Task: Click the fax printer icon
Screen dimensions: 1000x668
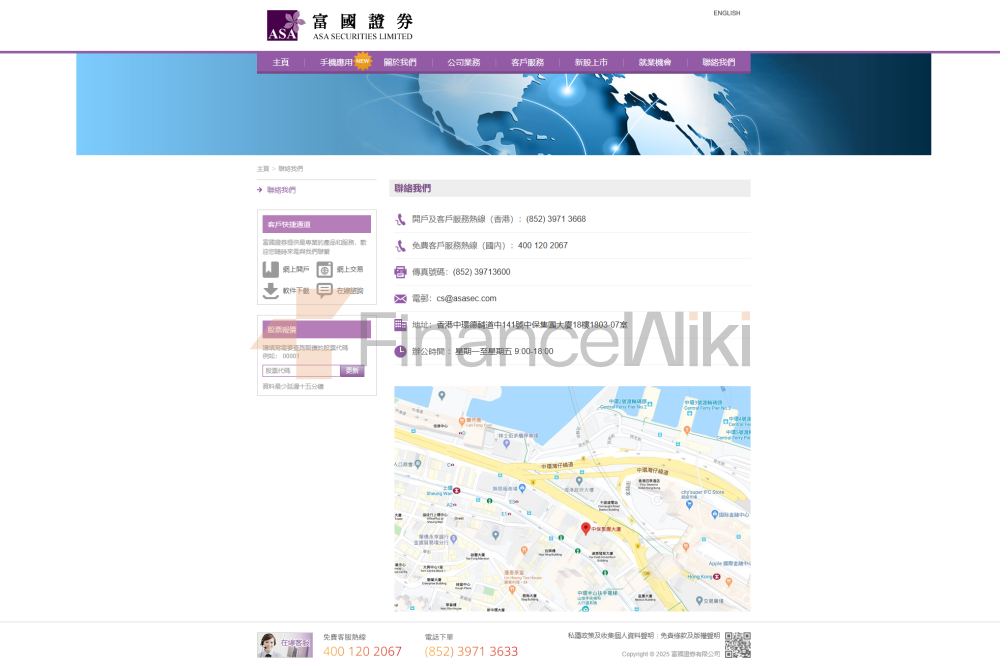Action: 400,272
